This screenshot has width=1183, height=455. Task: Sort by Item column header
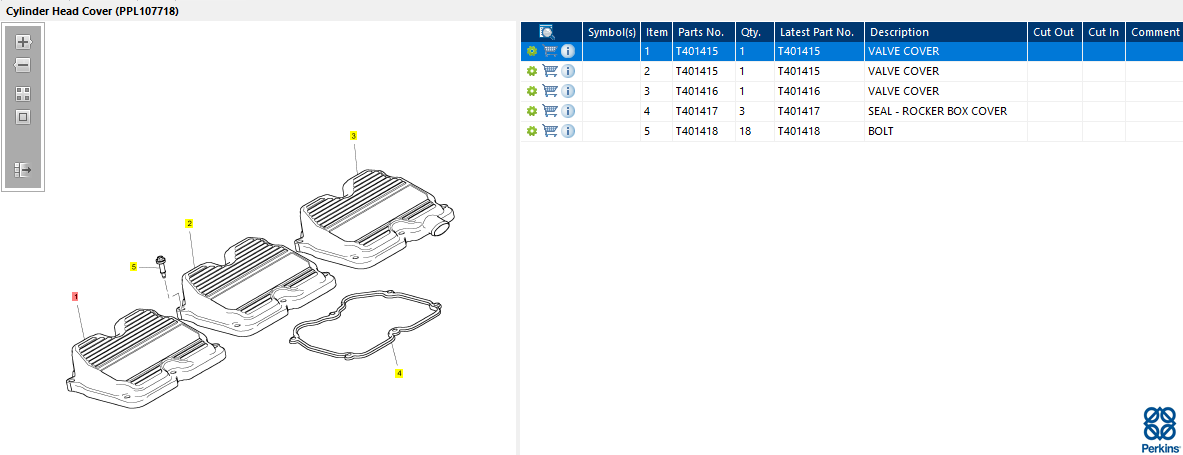click(656, 32)
